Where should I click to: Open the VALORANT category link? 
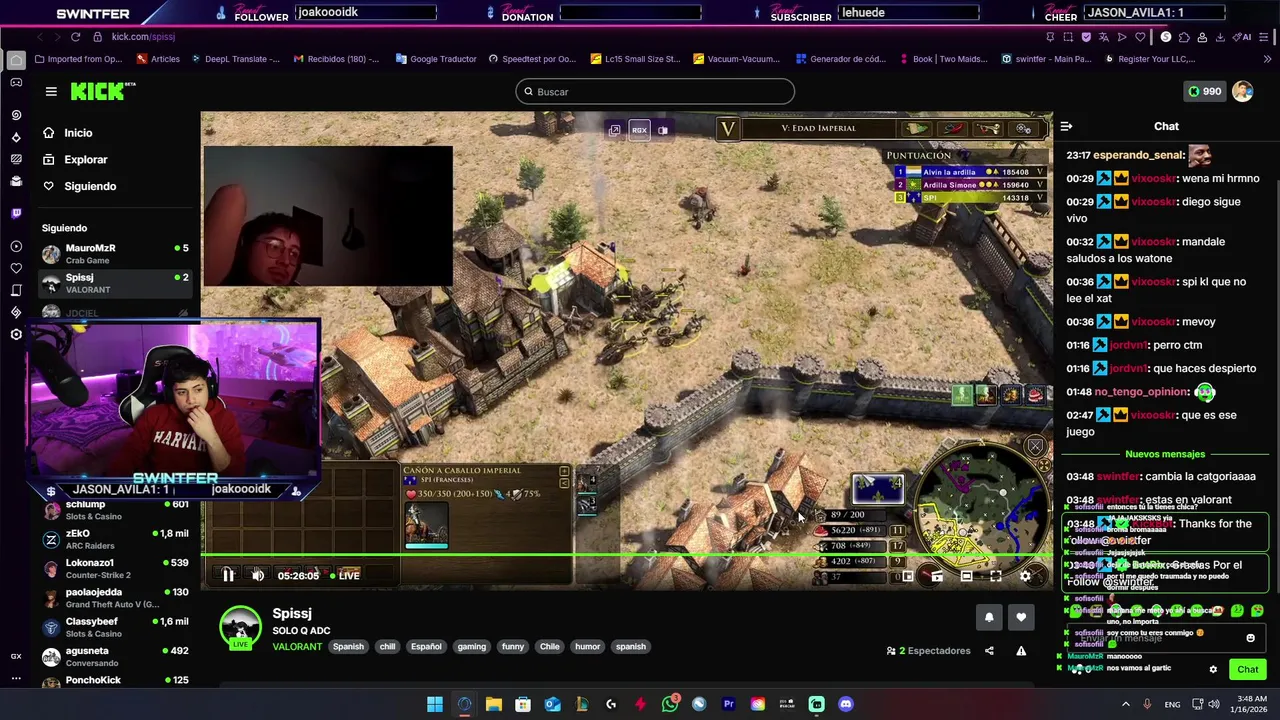point(297,646)
